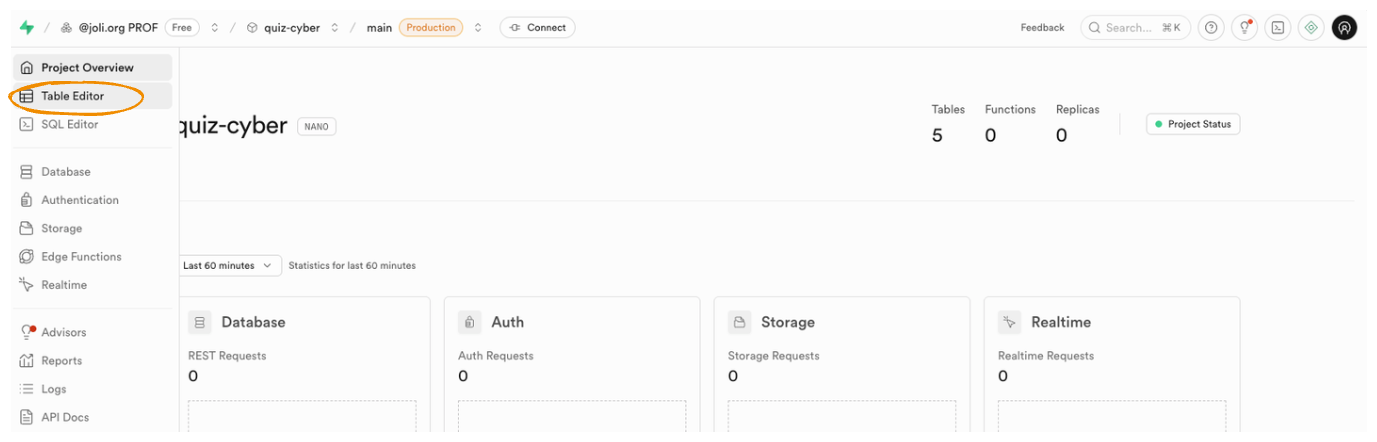The height and width of the screenshot is (442, 1377).
Task: Open Storage in the sidebar
Action: (61, 228)
